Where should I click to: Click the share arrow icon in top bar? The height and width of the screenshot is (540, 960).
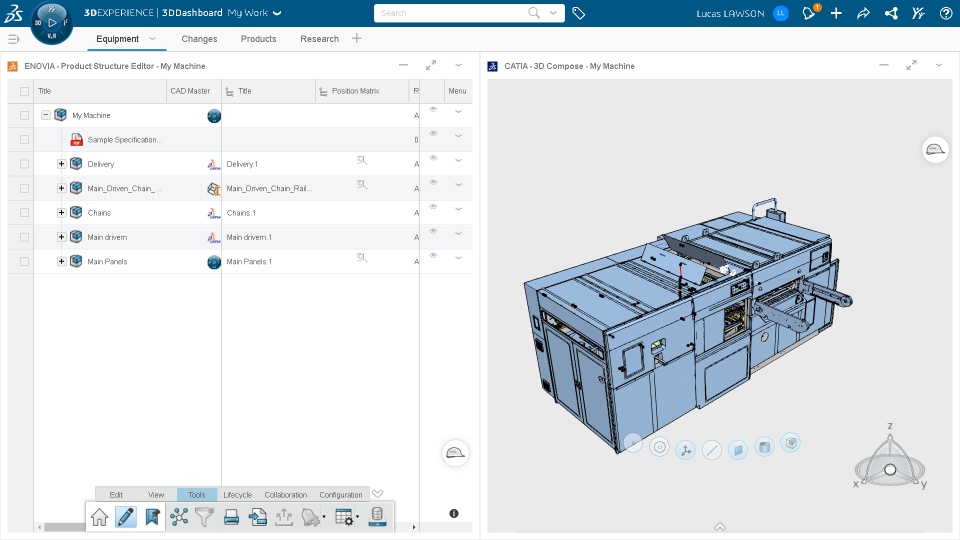click(x=863, y=13)
